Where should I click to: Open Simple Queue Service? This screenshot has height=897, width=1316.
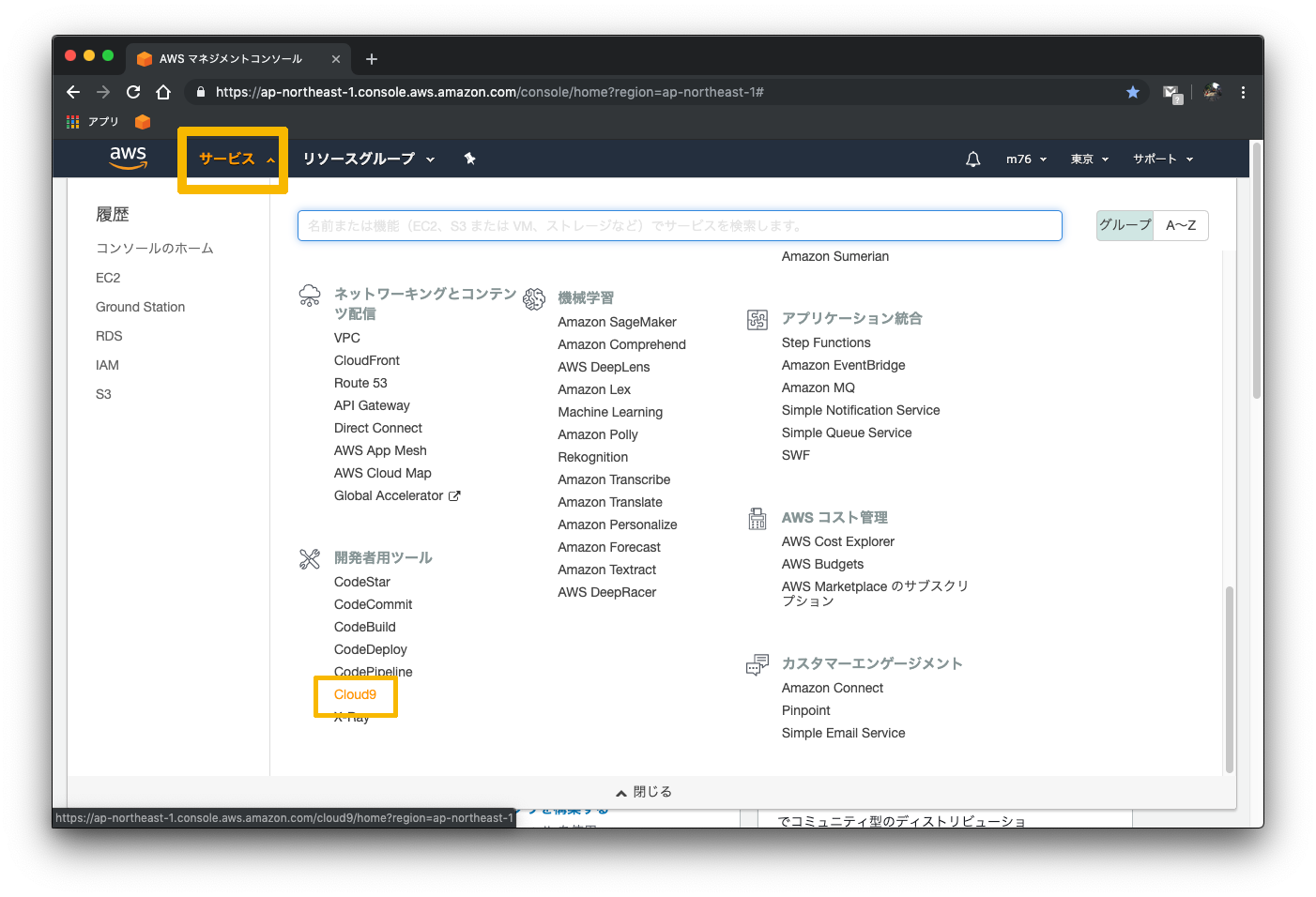point(847,433)
